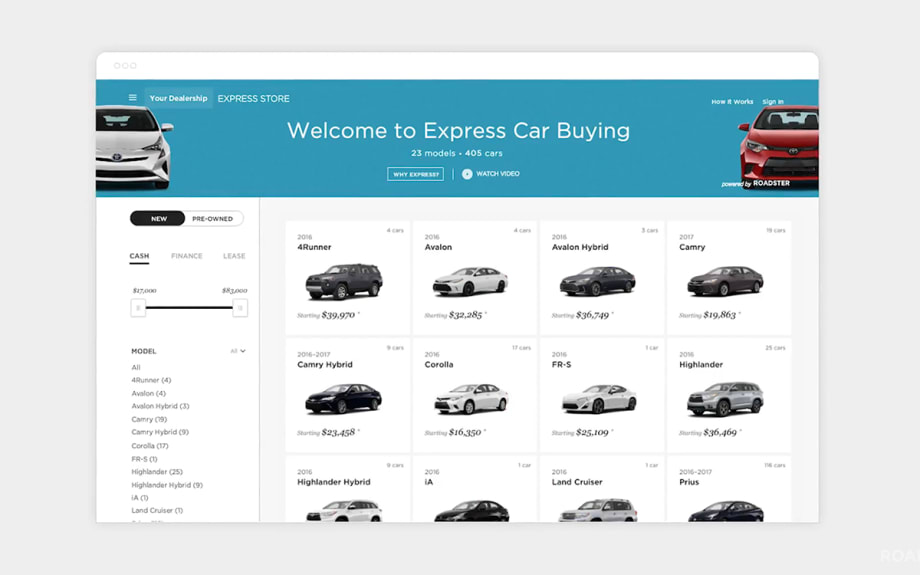Select All in the model filter list
Image resolution: width=920 pixels, height=575 pixels.
point(136,367)
